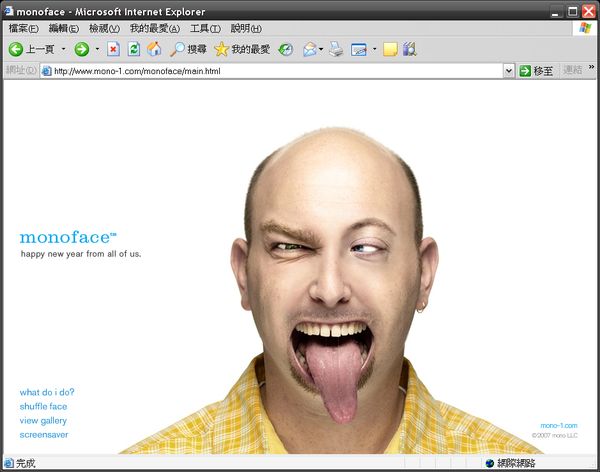This screenshot has height=472, width=600.
Task: Print the page with the printer icon
Action: (336, 49)
